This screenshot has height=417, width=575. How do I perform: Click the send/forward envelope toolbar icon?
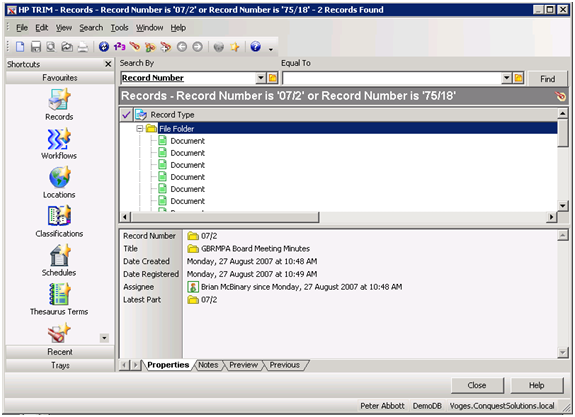coord(67,47)
